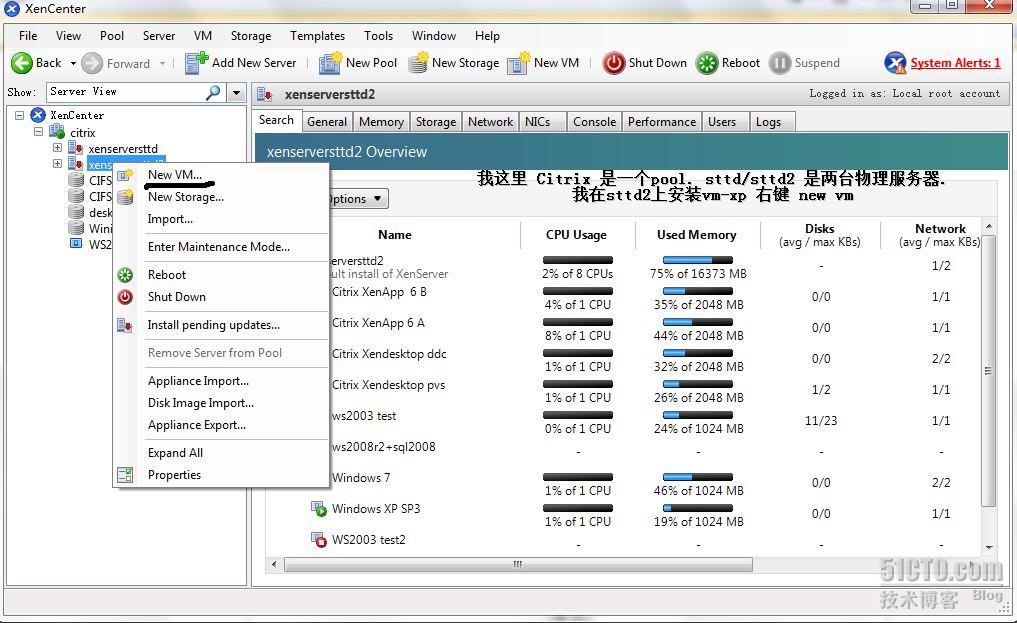Screen dimensions: 1017x623
Task: Click the WS2 VM icon in tree
Action: coord(76,244)
